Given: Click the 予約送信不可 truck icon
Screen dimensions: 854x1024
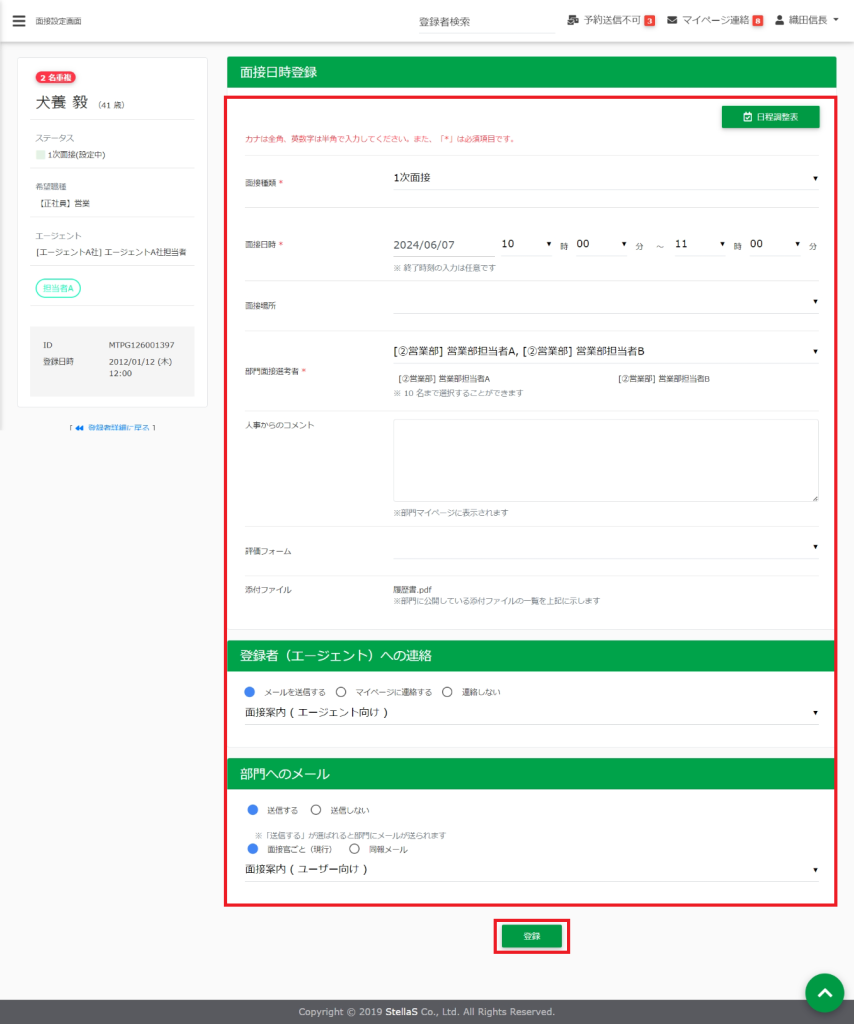Looking at the screenshot, I should pyautogui.click(x=573, y=20).
